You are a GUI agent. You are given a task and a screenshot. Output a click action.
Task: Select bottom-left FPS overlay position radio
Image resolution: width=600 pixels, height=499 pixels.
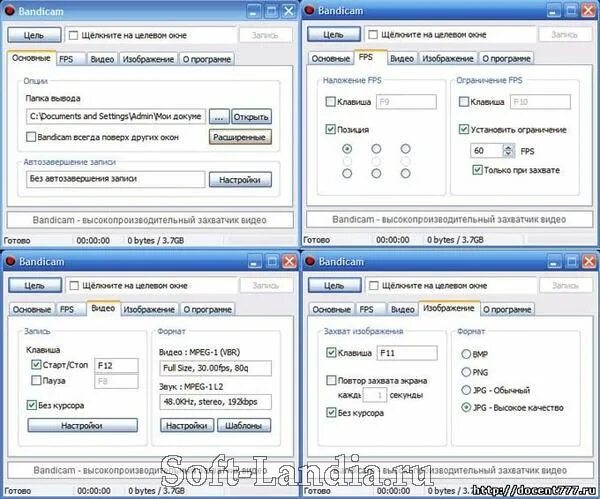347,174
